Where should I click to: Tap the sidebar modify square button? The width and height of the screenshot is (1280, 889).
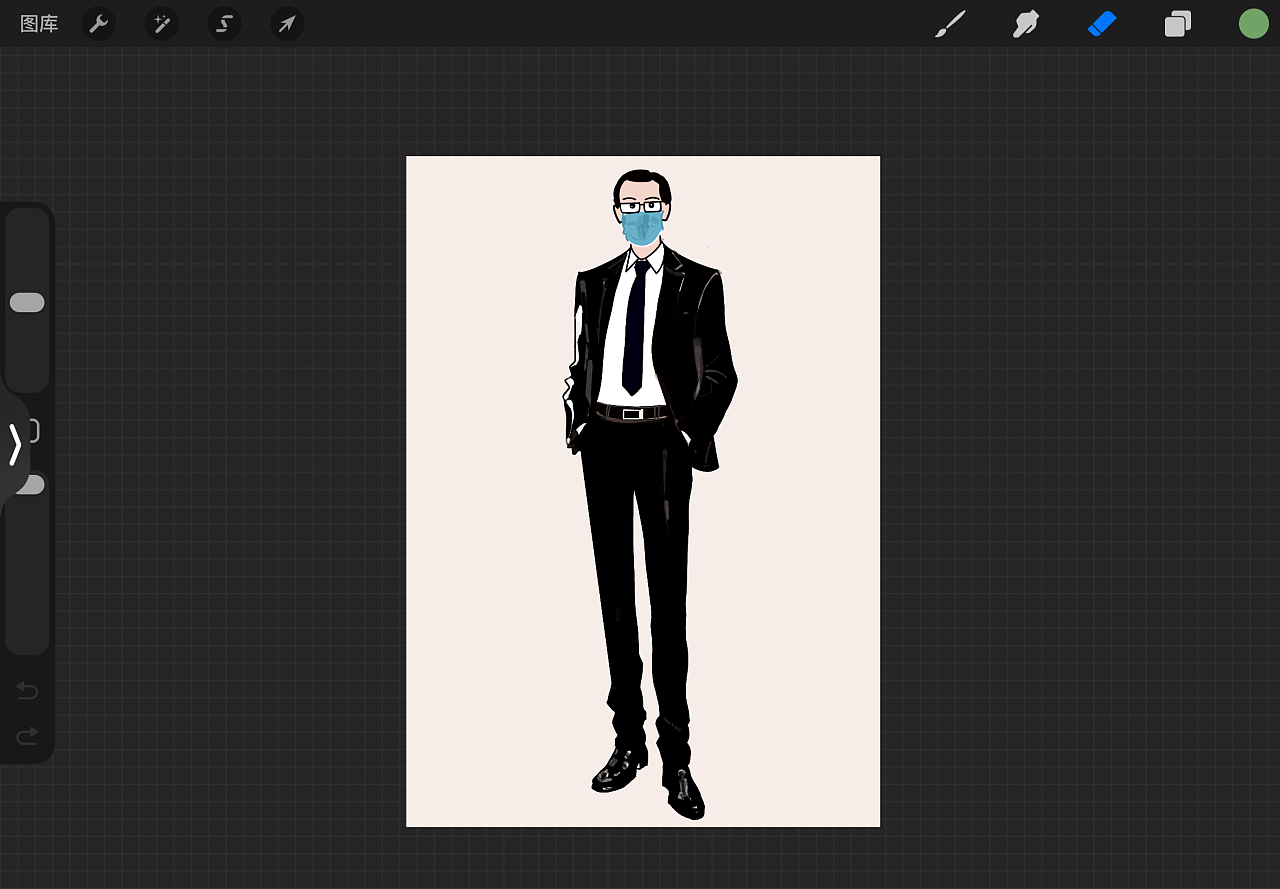34,431
